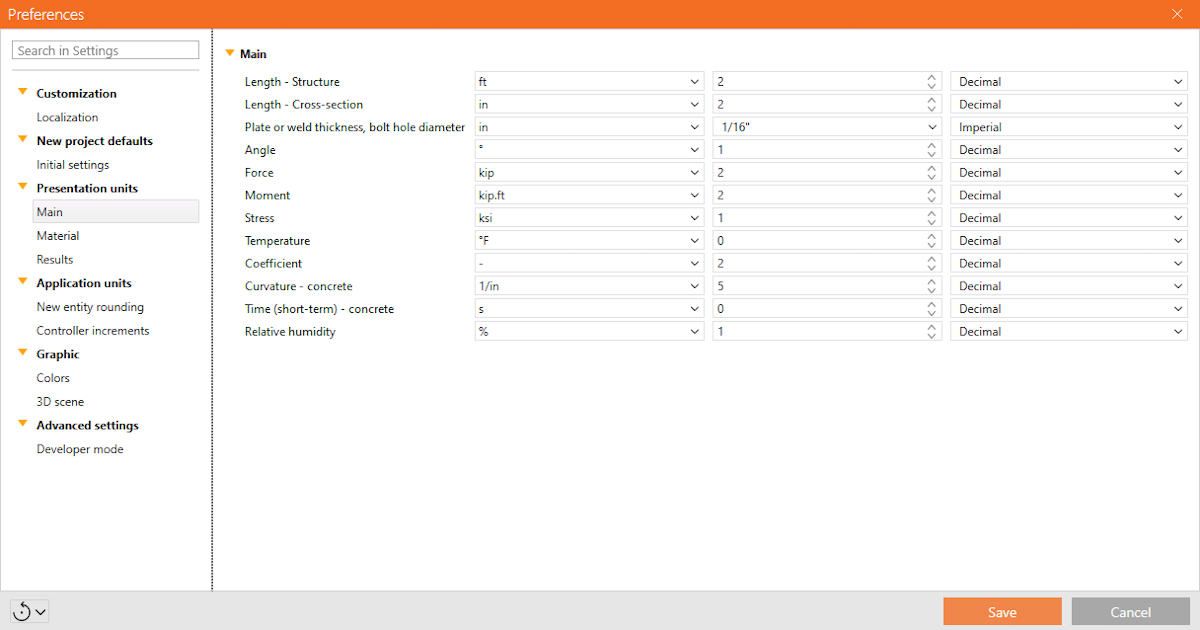
Task: Collapse the Advanced settings section
Action: tap(22, 425)
